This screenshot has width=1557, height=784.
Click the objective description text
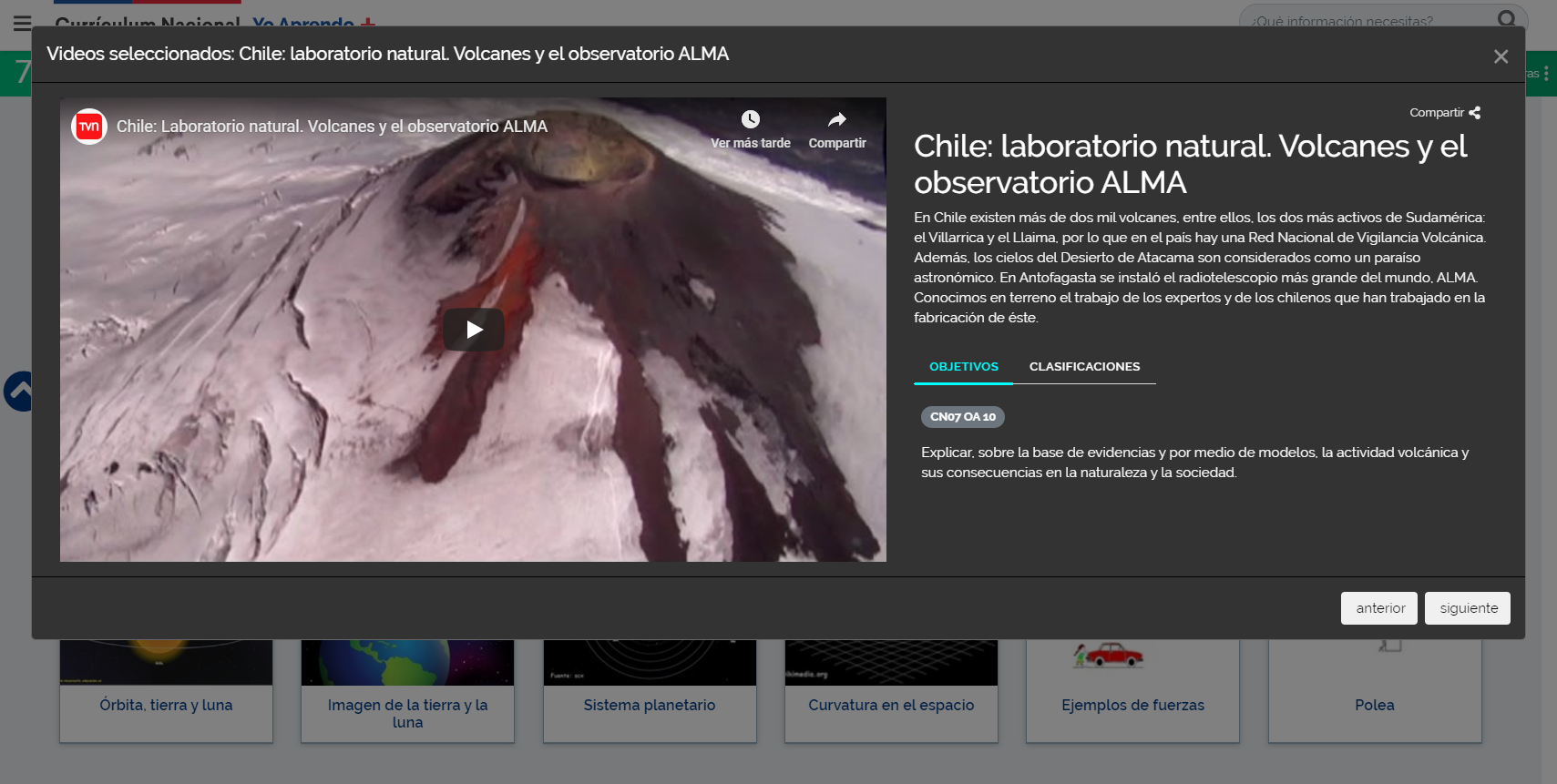[1194, 463]
